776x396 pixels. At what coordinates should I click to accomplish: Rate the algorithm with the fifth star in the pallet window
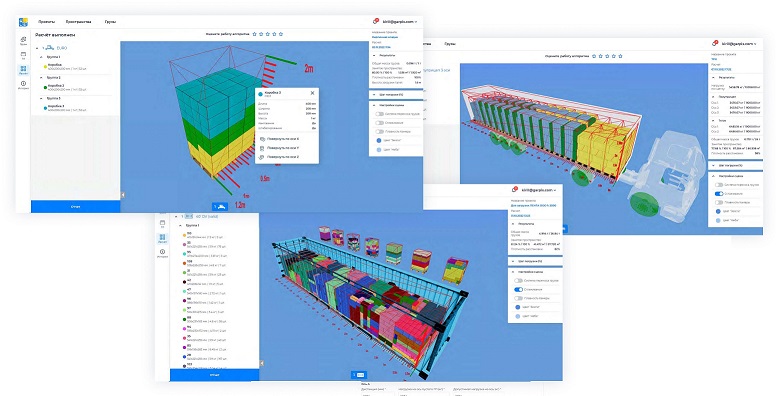(x=281, y=34)
